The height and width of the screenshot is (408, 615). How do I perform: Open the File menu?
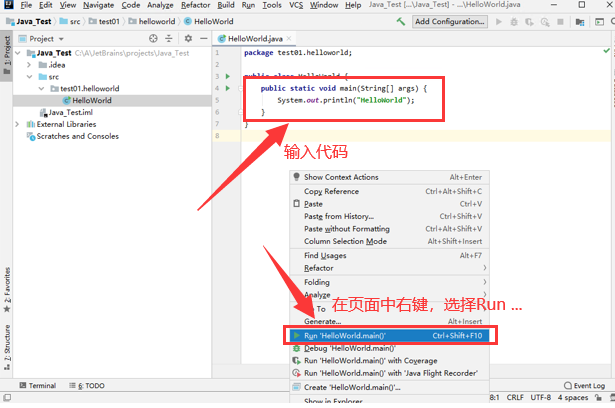(26, 5)
